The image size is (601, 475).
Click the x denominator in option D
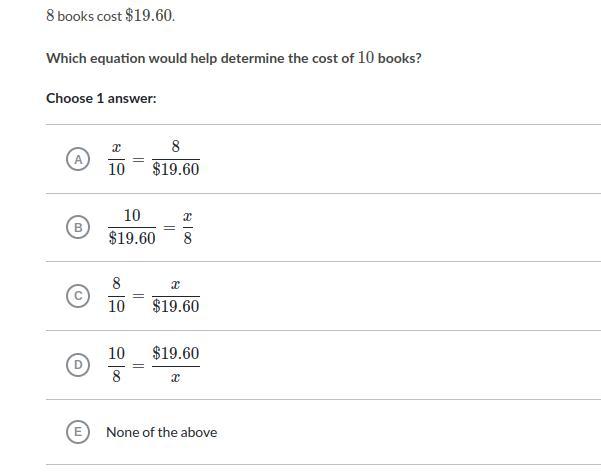coord(176,378)
